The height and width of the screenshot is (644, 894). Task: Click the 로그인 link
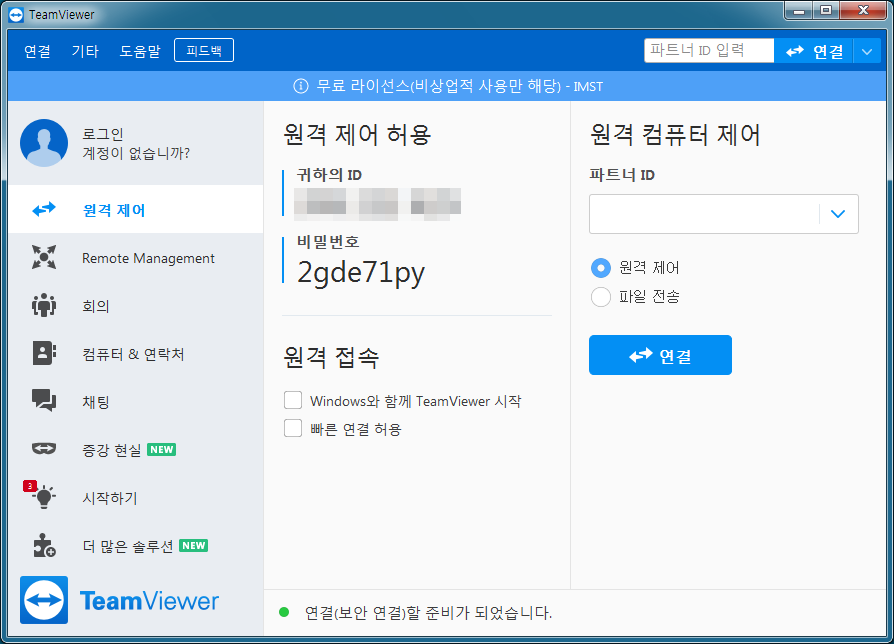(103, 134)
